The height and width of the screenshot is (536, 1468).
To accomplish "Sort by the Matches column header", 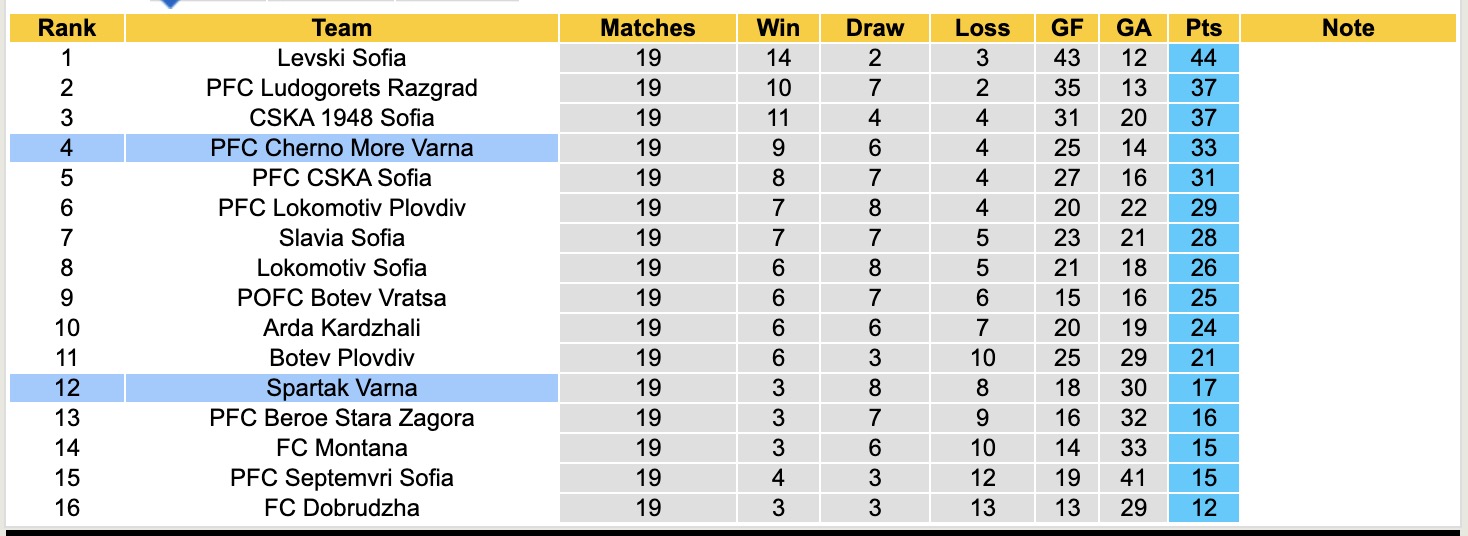I will (647, 28).
